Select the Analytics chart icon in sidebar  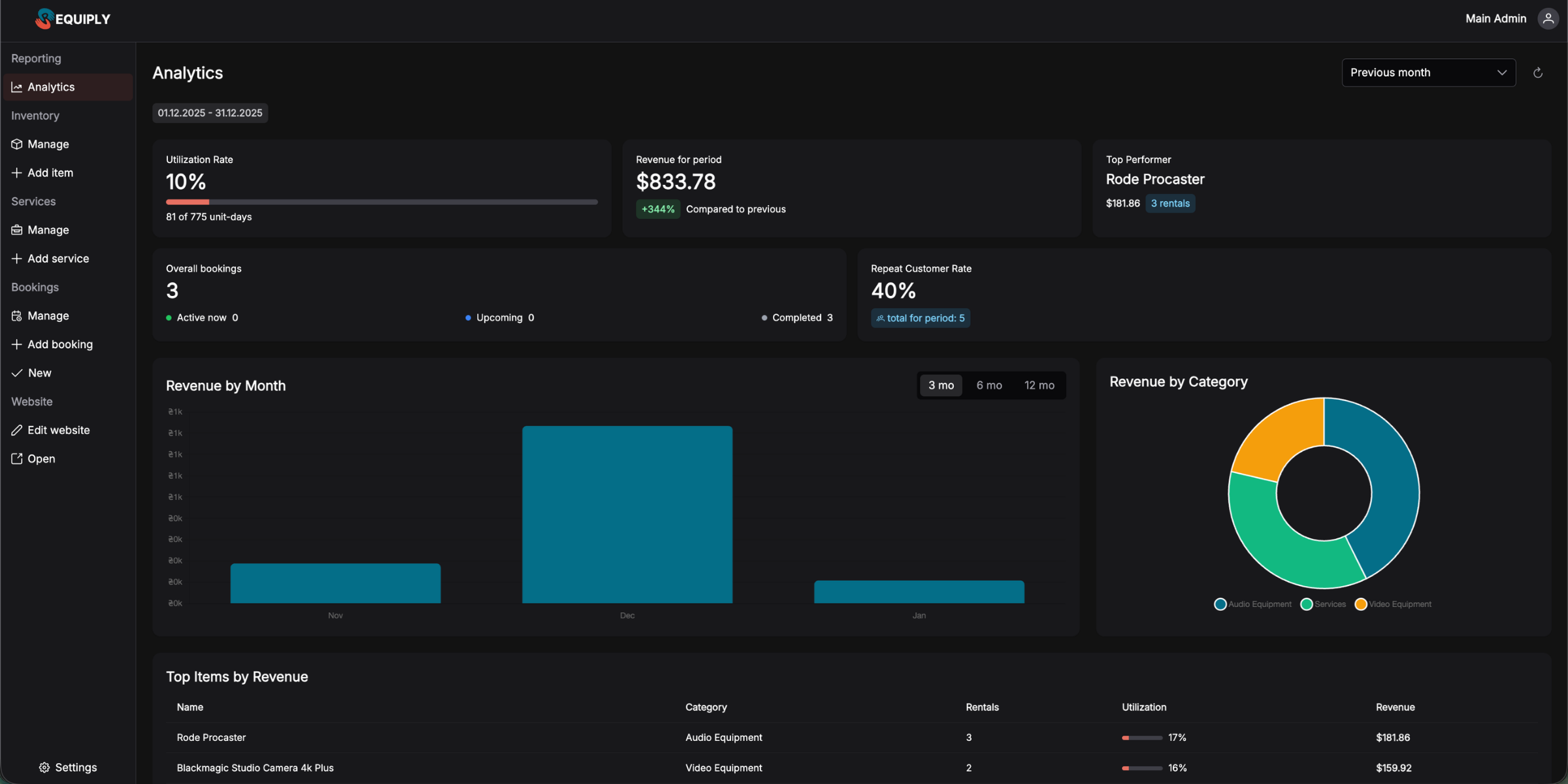coord(17,86)
